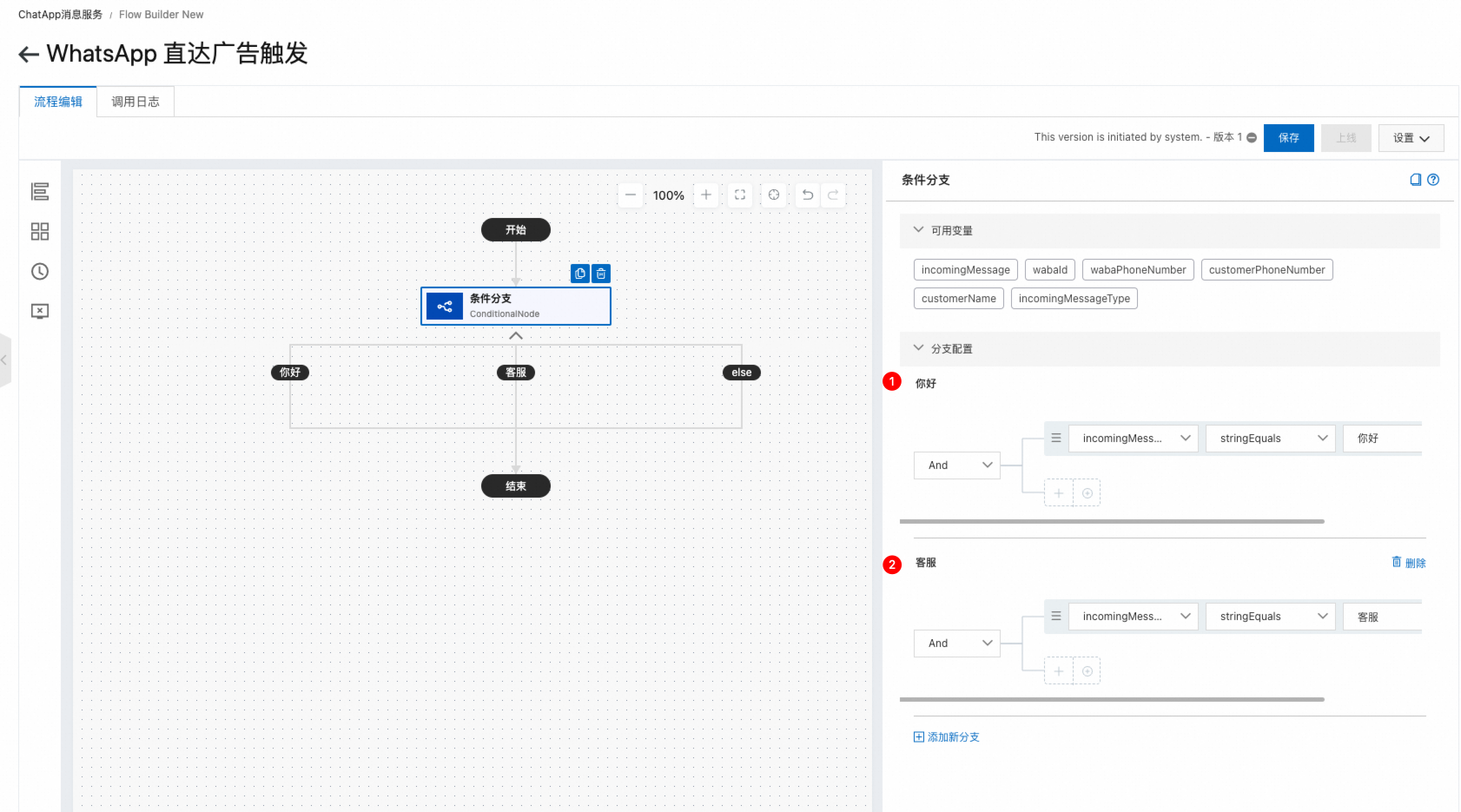Select the customerName variable tag
The image size is (1461, 812).
pos(959,299)
